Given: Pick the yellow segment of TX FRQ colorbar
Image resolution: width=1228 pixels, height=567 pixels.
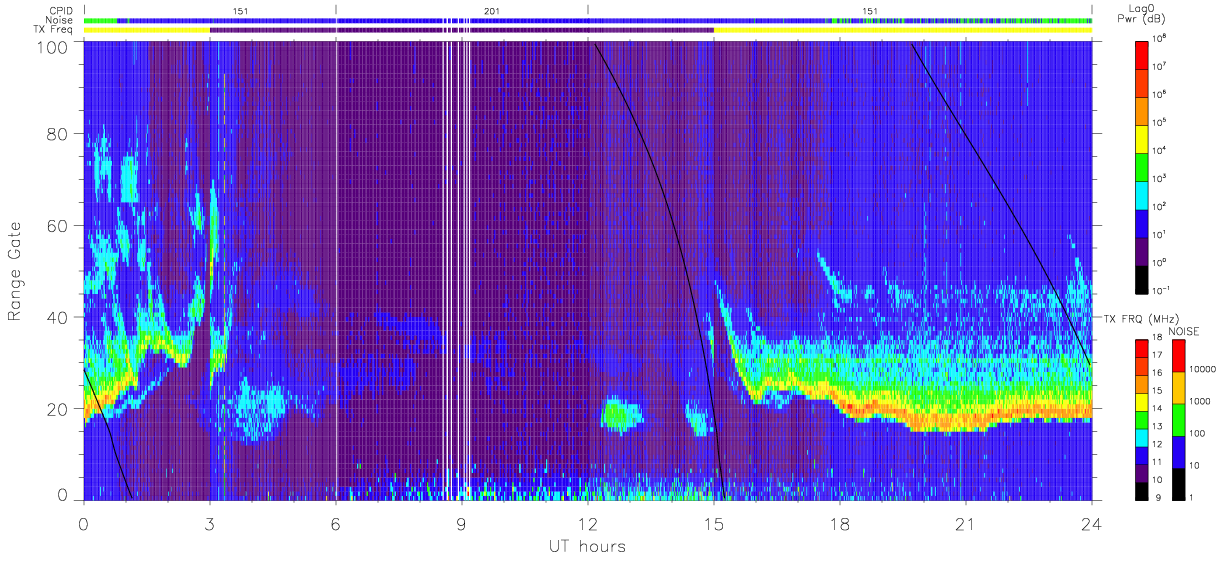Looking at the screenshot, I should [x=1141, y=401].
